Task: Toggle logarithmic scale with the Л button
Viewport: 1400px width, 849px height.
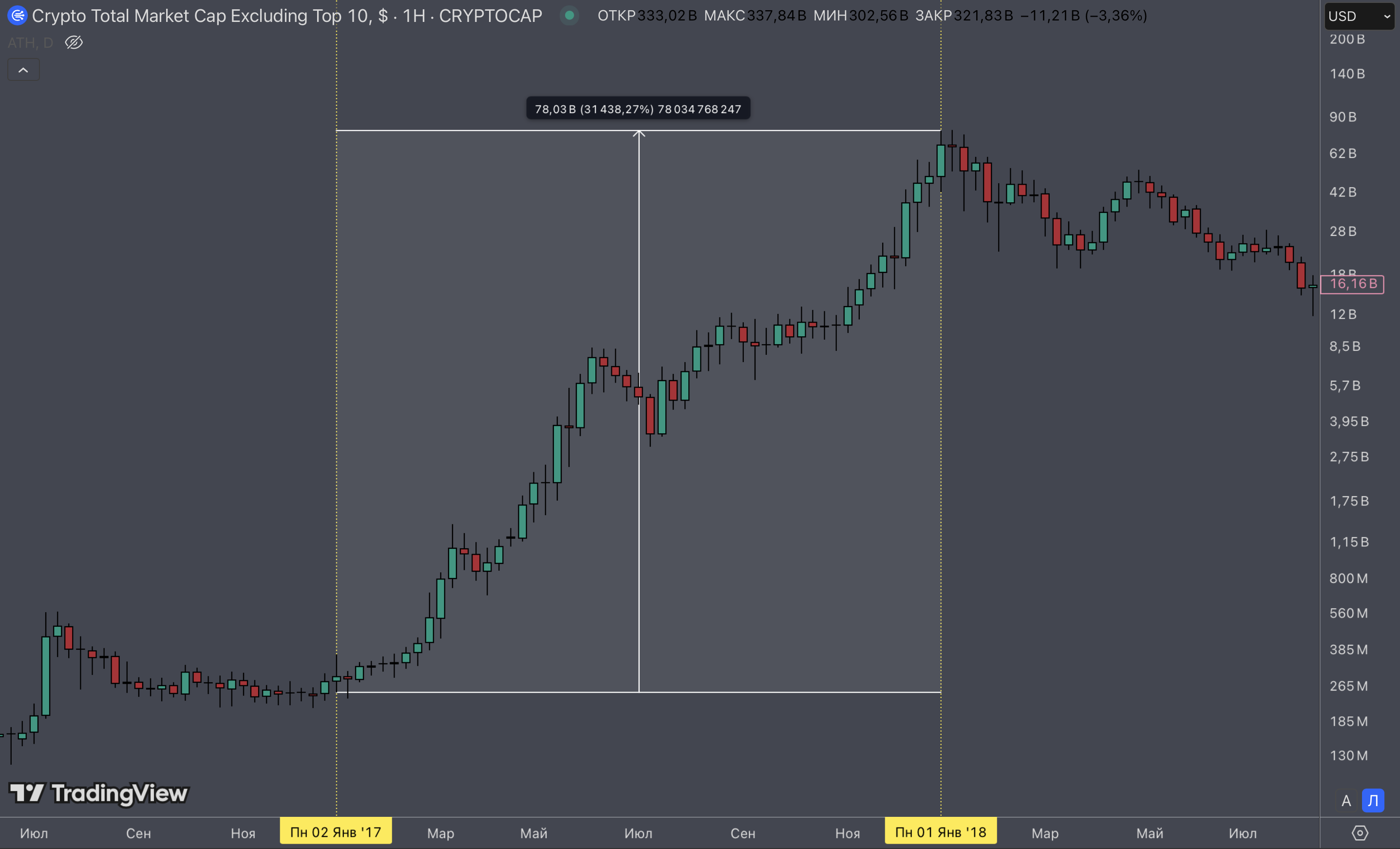Action: pyautogui.click(x=1373, y=801)
